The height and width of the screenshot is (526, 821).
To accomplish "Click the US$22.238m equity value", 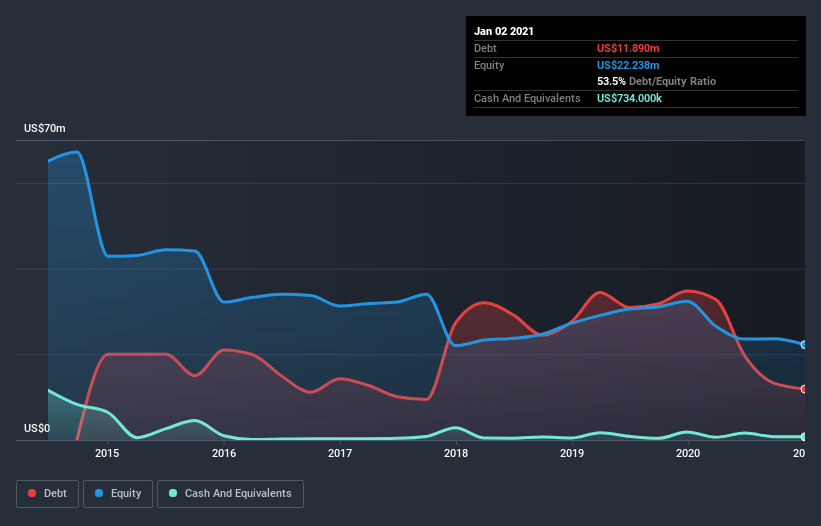I will (628, 65).
